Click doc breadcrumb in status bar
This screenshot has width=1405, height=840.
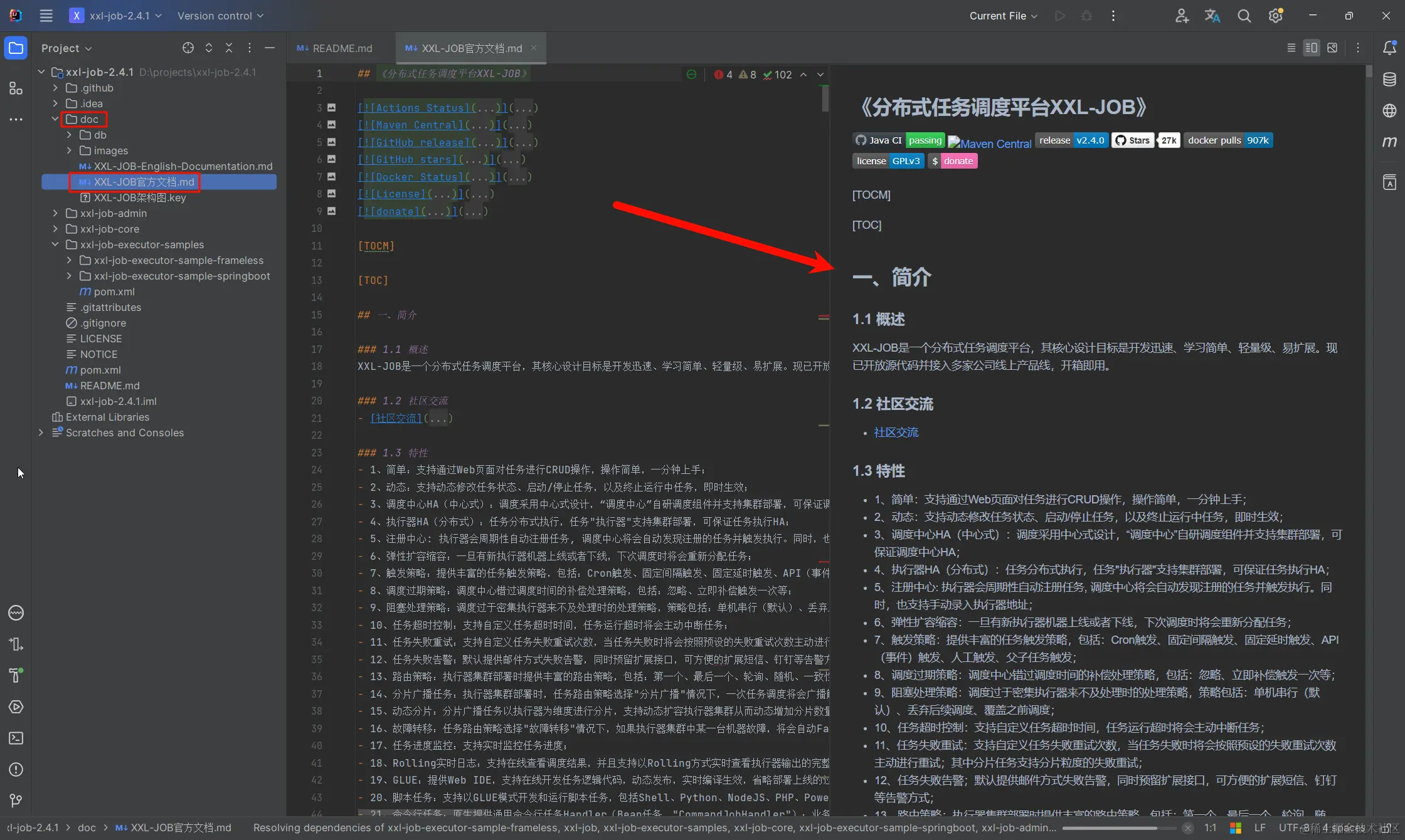pyautogui.click(x=87, y=827)
